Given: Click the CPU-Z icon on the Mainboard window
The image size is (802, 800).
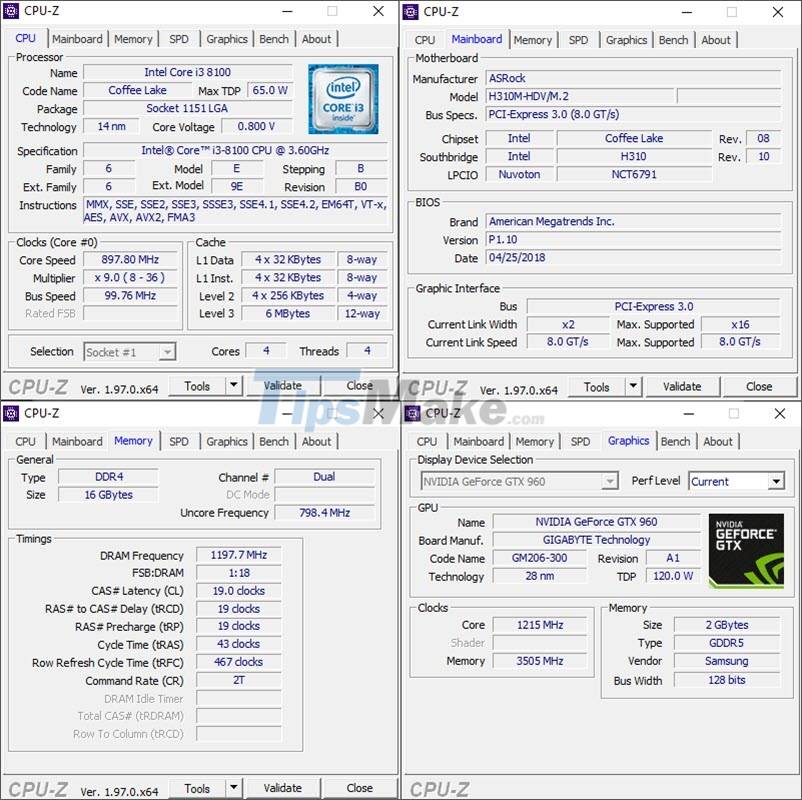Looking at the screenshot, I should [x=413, y=11].
